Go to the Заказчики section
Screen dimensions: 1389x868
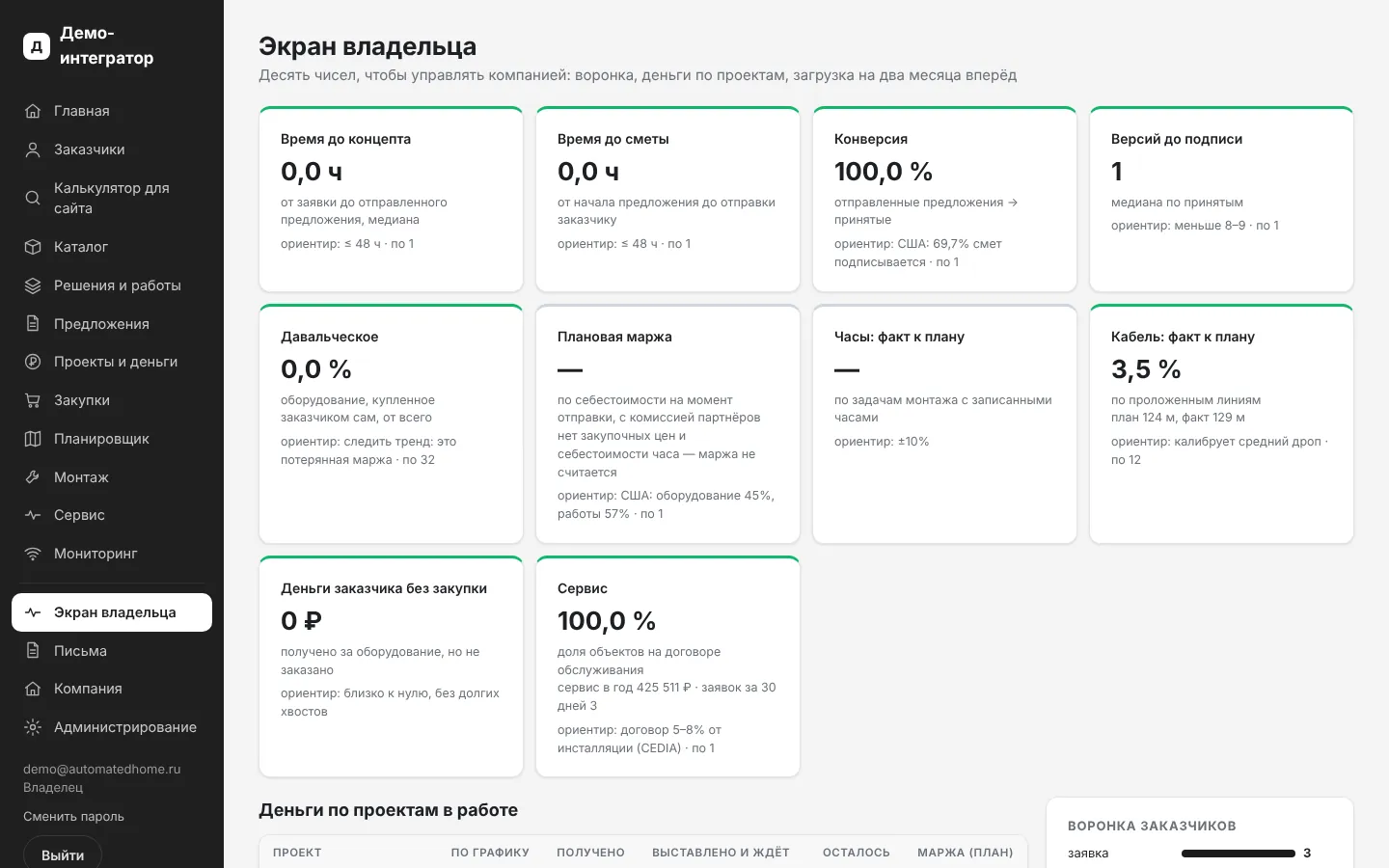pyautogui.click(x=112, y=149)
